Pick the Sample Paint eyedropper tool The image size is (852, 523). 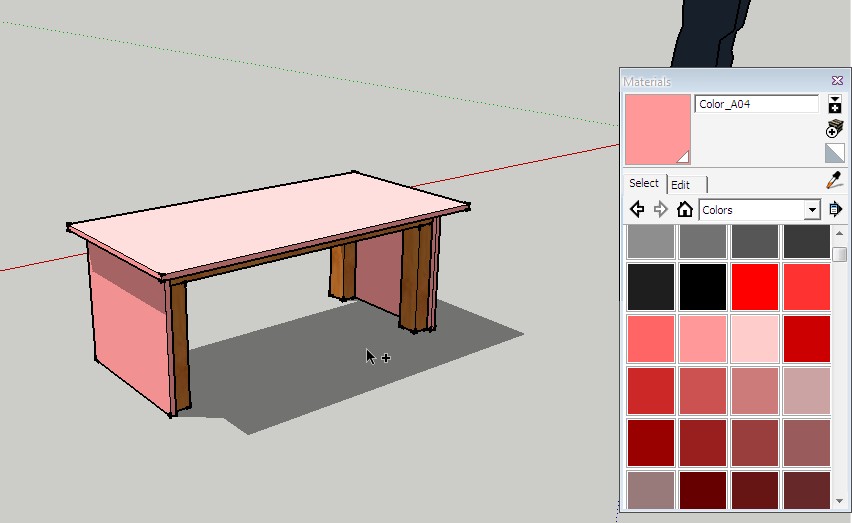point(835,180)
